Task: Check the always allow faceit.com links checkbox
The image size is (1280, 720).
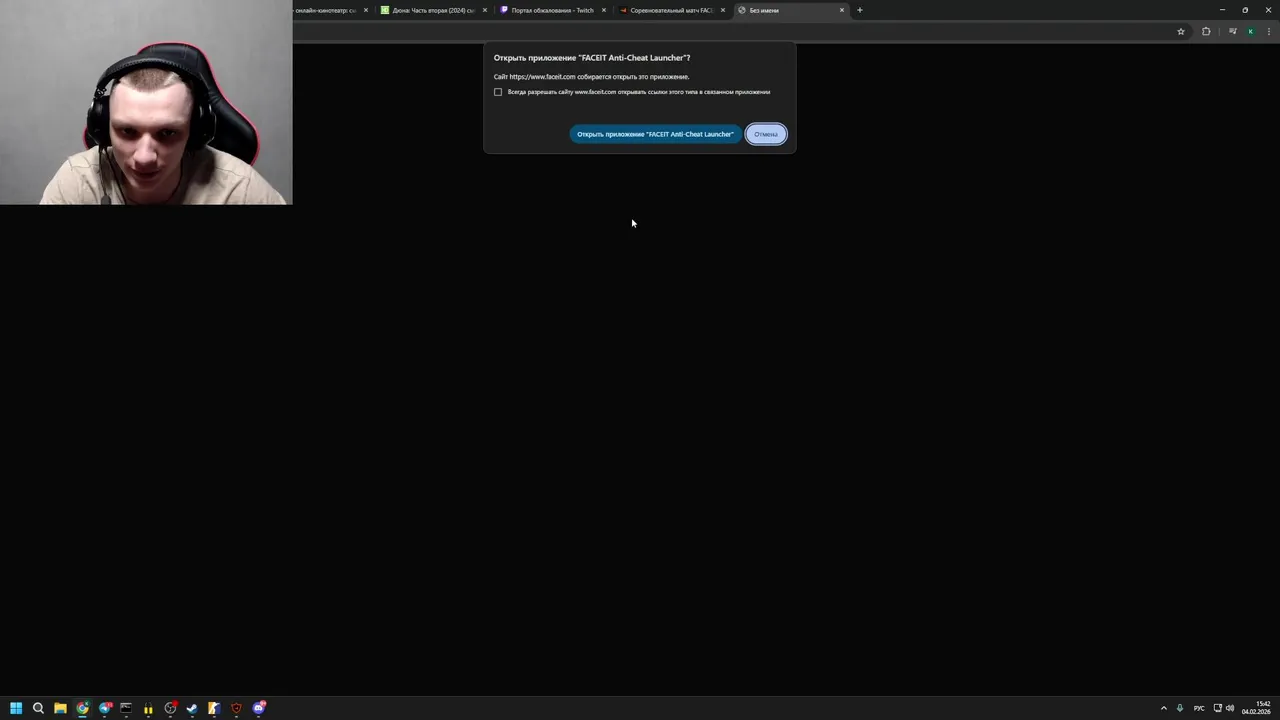Action: pos(498,92)
